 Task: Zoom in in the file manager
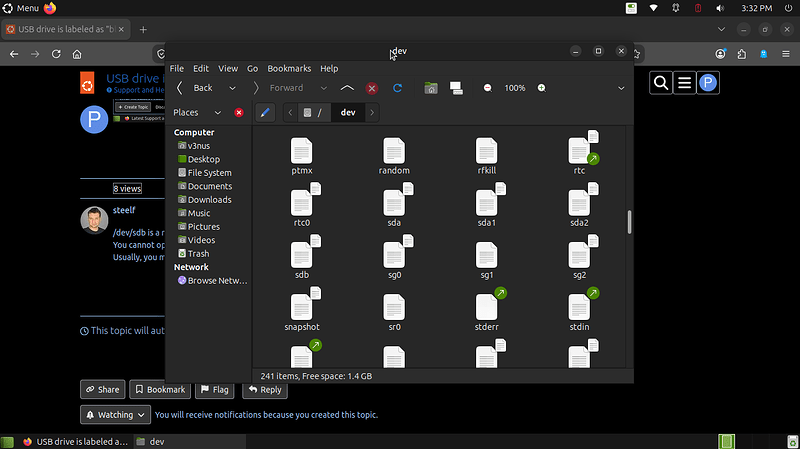coord(541,88)
